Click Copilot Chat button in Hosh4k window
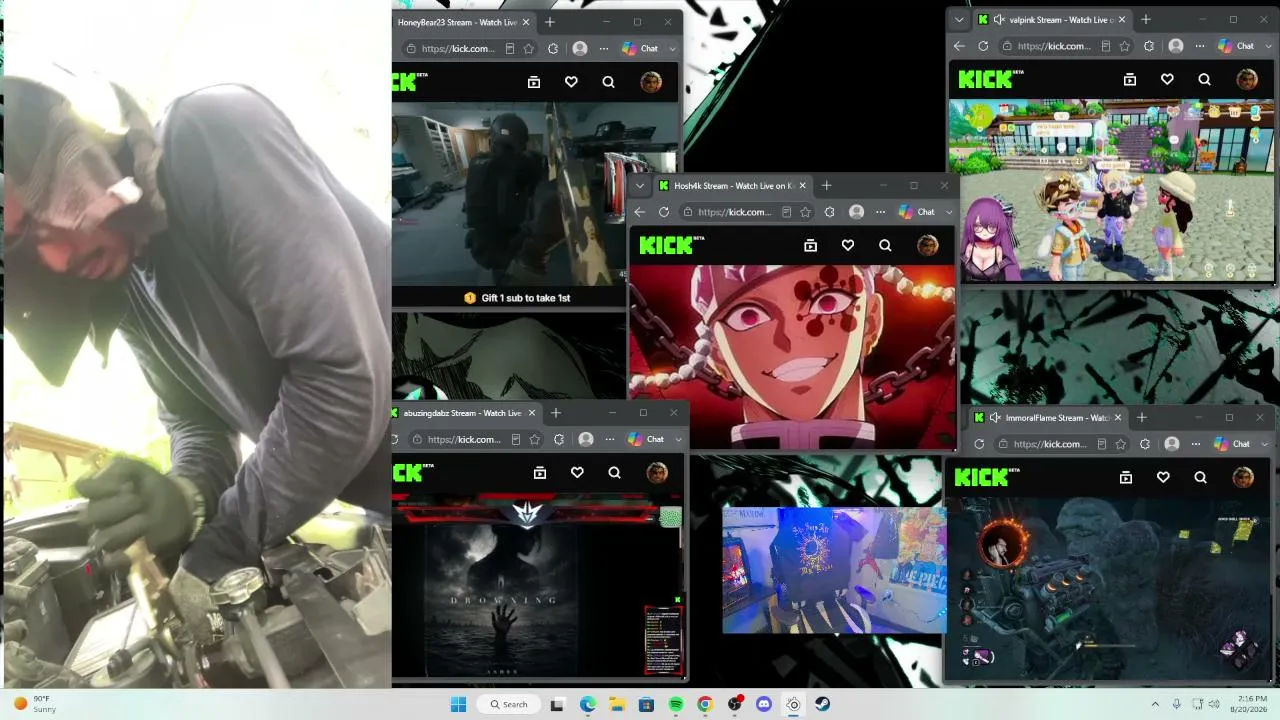Viewport: 1280px width, 720px height. (x=917, y=212)
